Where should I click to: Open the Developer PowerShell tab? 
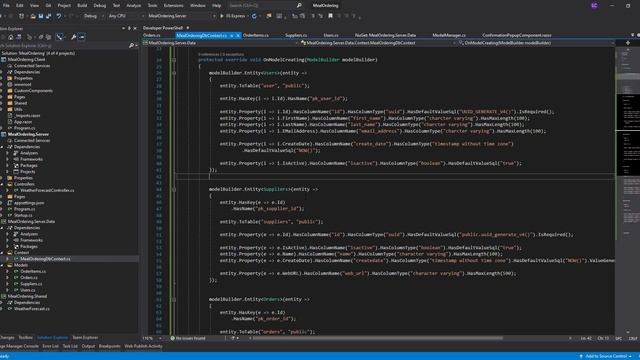click(x=163, y=28)
